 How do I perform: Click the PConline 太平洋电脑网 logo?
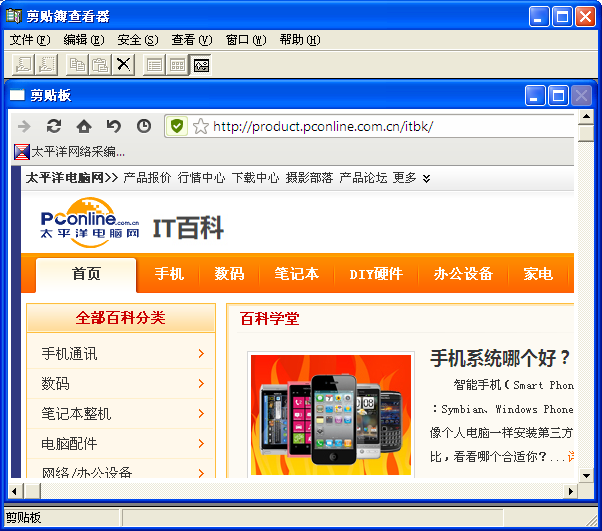point(89,223)
